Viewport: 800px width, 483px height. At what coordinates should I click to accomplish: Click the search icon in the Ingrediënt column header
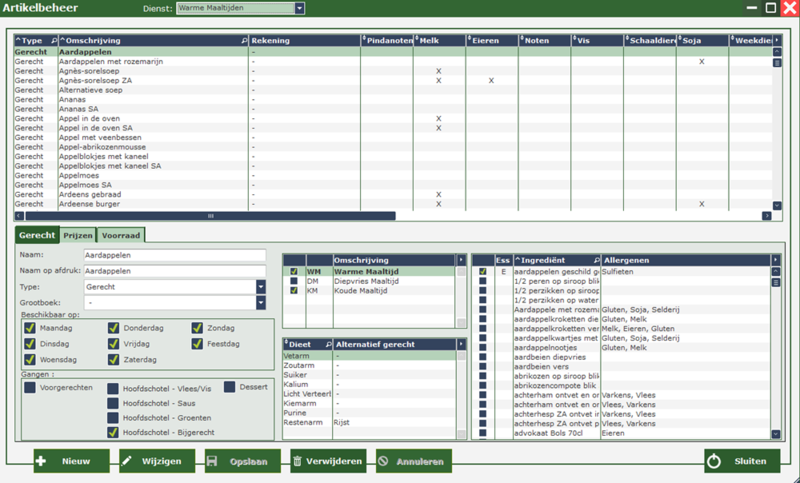pyautogui.click(x=596, y=259)
